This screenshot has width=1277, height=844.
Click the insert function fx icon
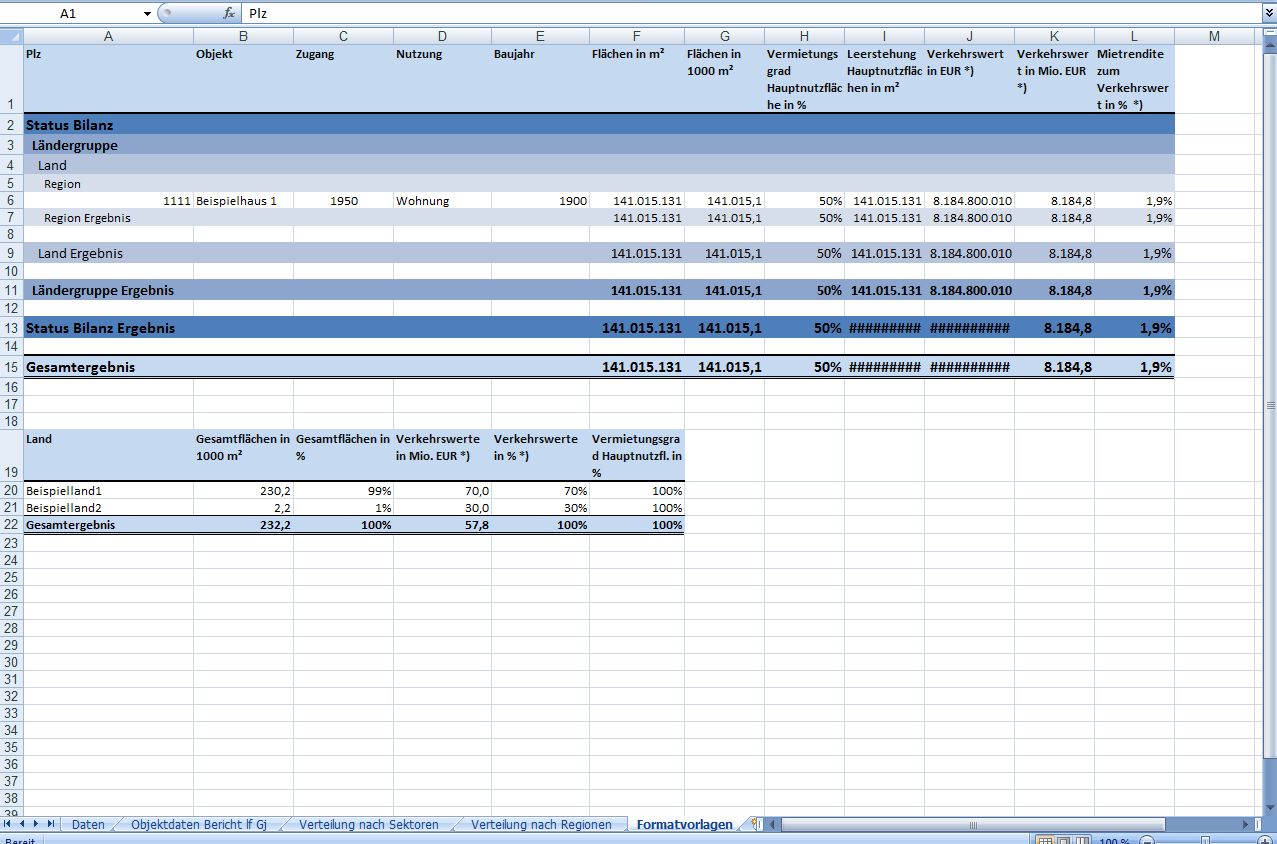point(229,13)
